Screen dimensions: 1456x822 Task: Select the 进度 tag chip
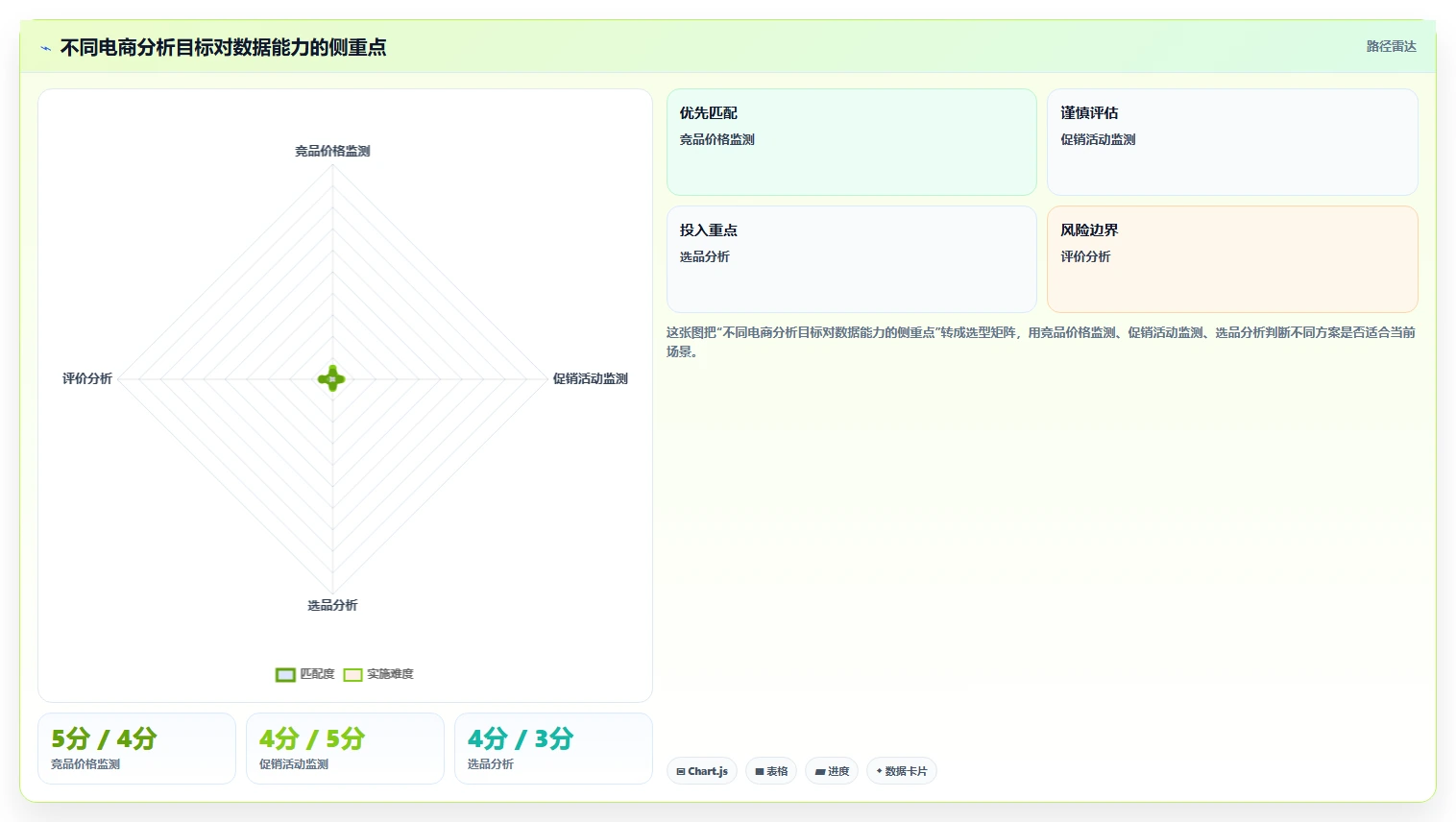click(x=832, y=771)
